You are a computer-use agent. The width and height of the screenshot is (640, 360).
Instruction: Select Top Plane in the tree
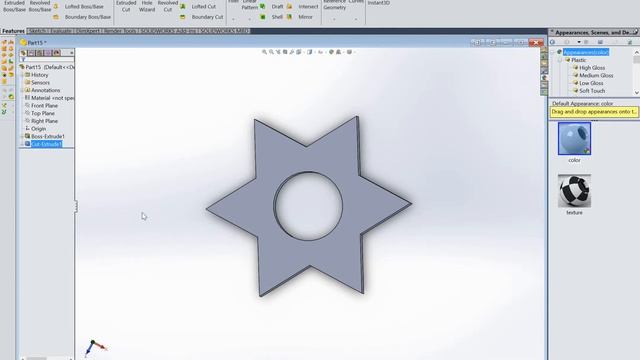(40, 113)
